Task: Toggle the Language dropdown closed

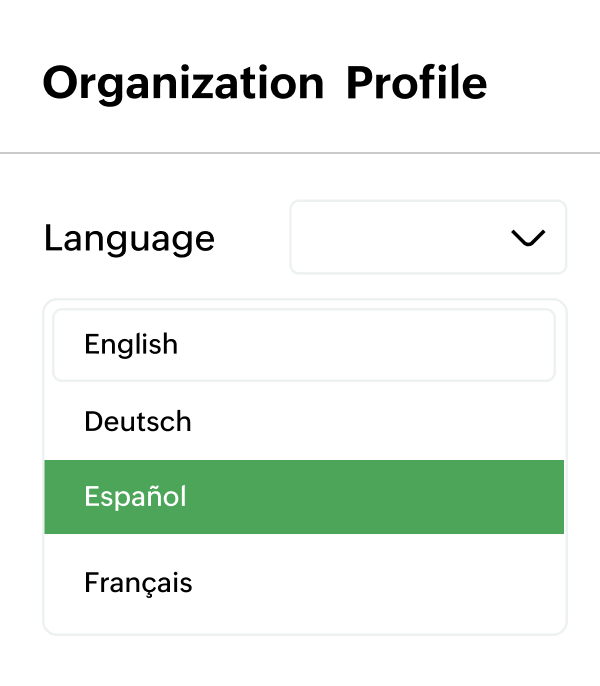Action: click(527, 238)
